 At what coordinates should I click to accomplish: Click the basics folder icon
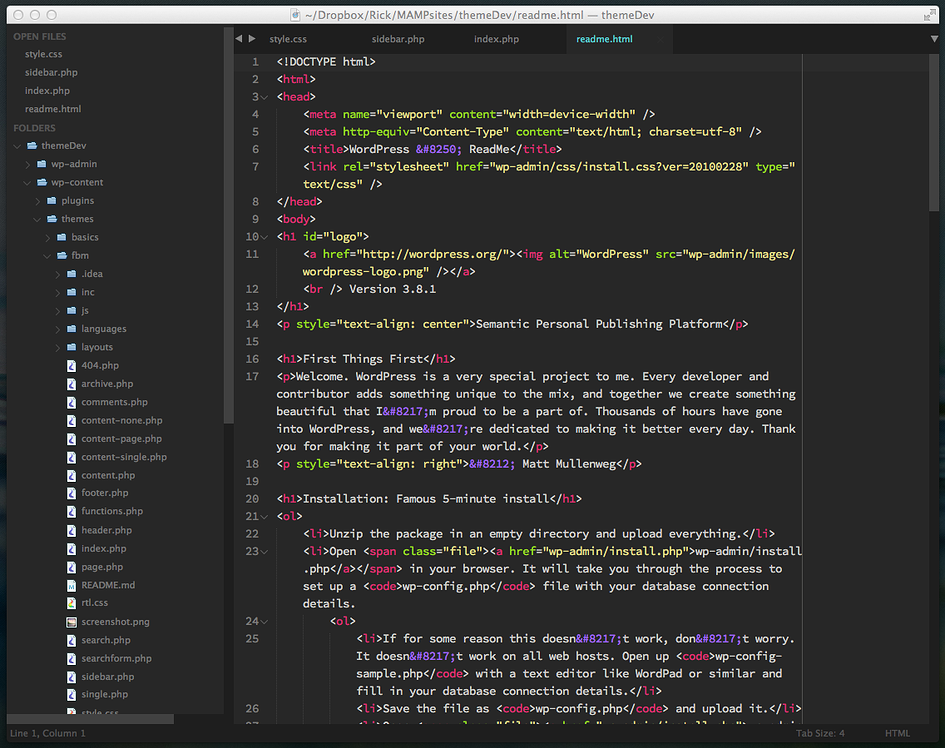(61, 237)
